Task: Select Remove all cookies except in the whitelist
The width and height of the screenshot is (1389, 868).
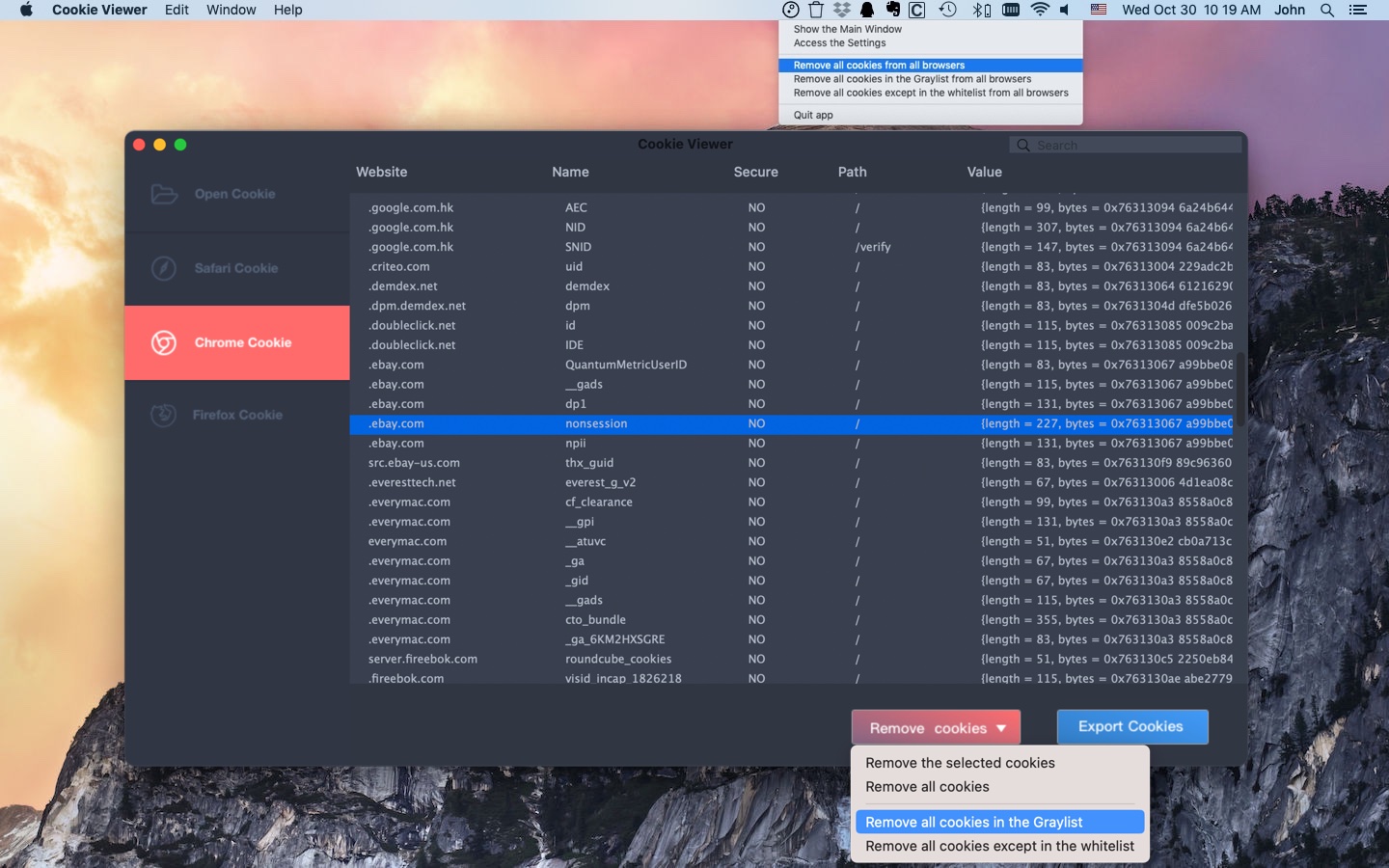Action: pyautogui.click(x=999, y=846)
